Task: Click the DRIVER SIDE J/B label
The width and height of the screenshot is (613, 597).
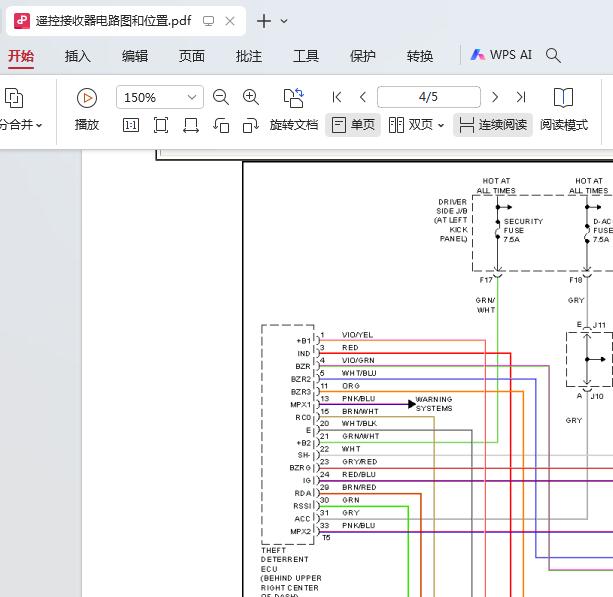Action: pyautogui.click(x=451, y=206)
